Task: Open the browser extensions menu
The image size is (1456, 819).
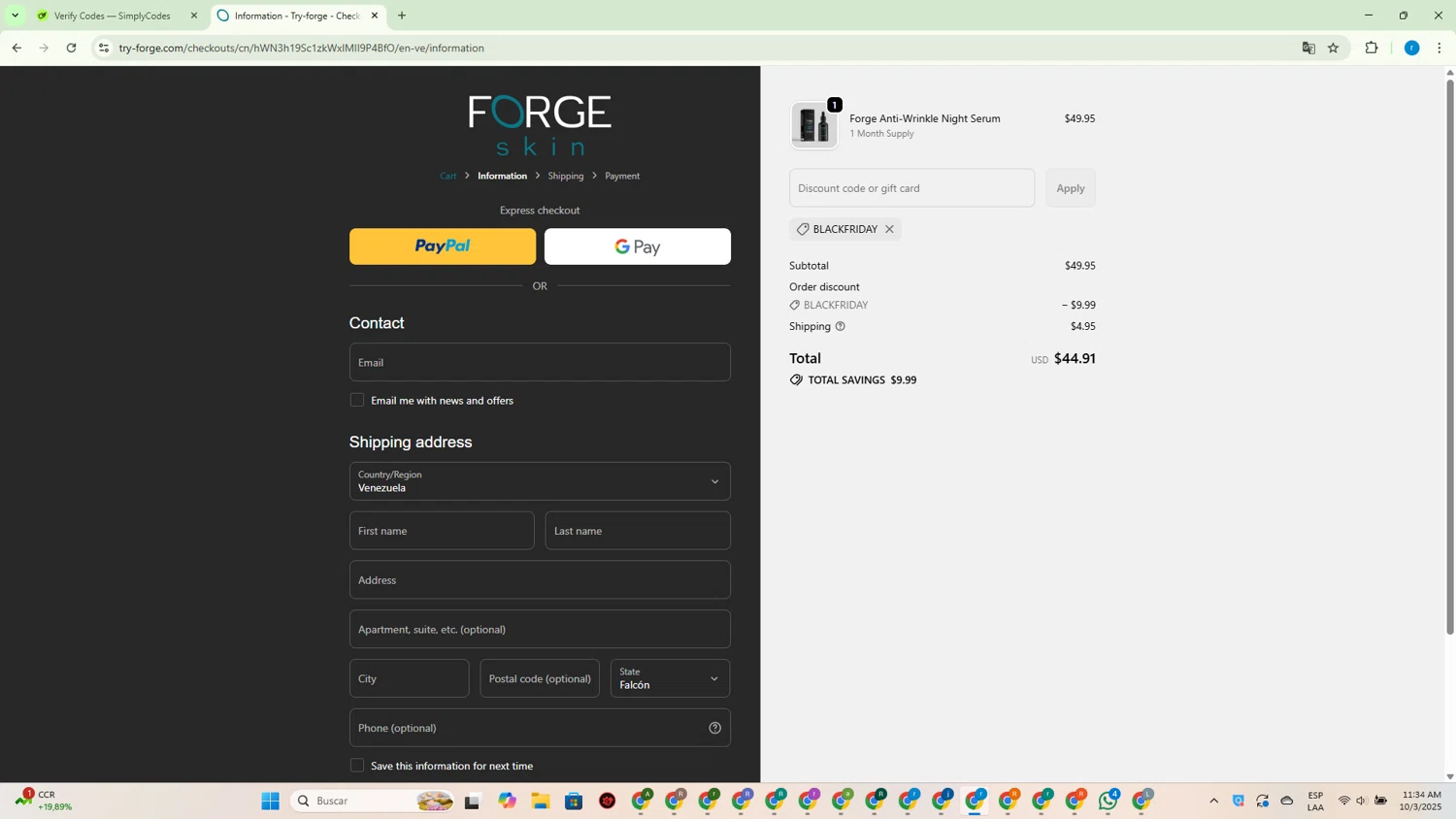Action: click(1372, 48)
